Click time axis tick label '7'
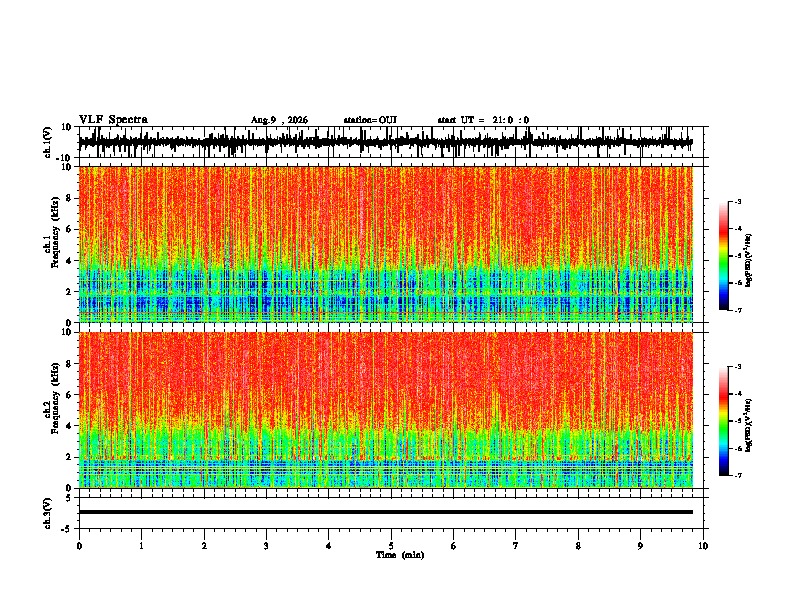 [x=516, y=546]
